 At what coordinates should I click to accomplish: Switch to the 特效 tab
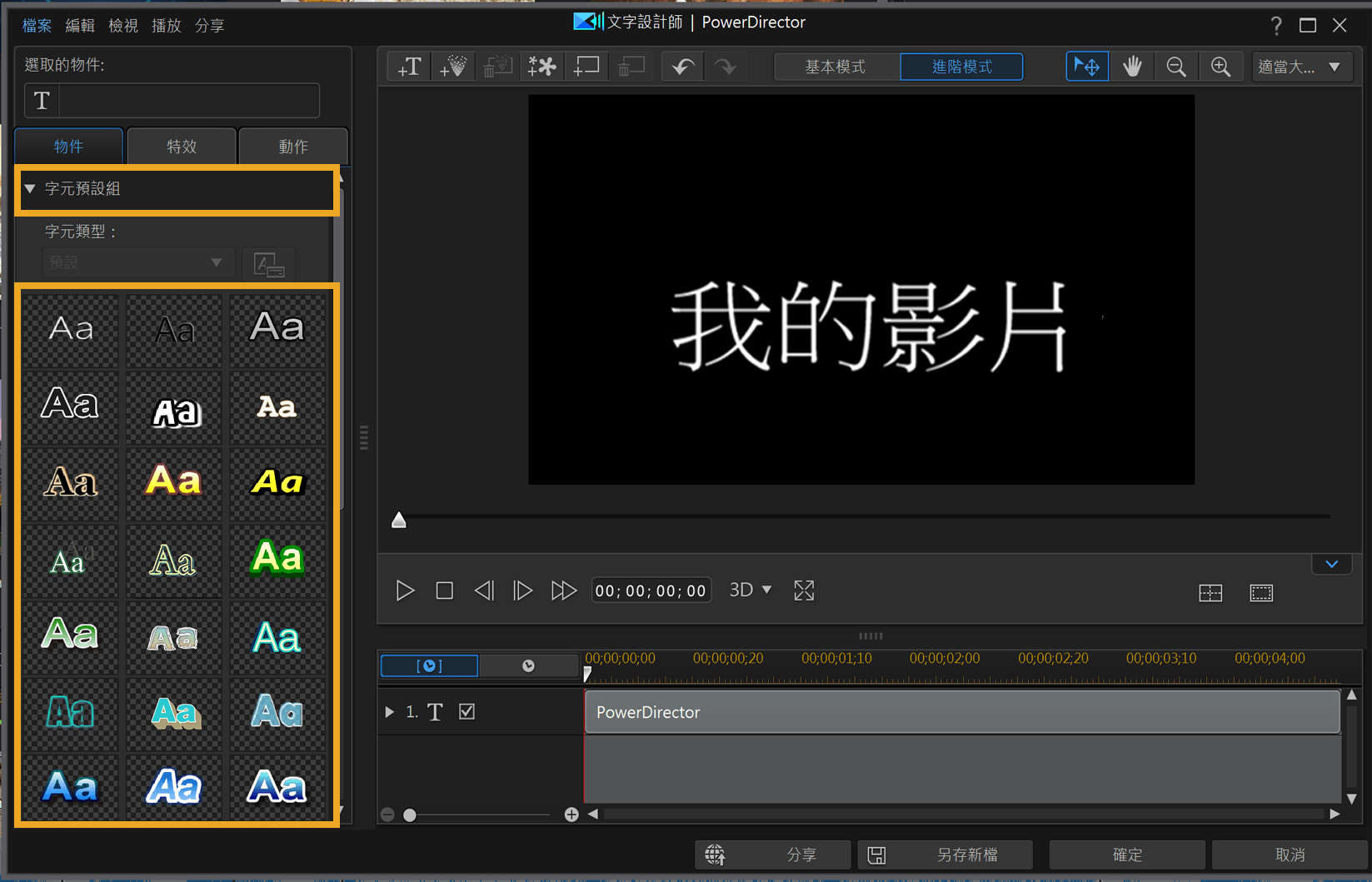point(182,146)
